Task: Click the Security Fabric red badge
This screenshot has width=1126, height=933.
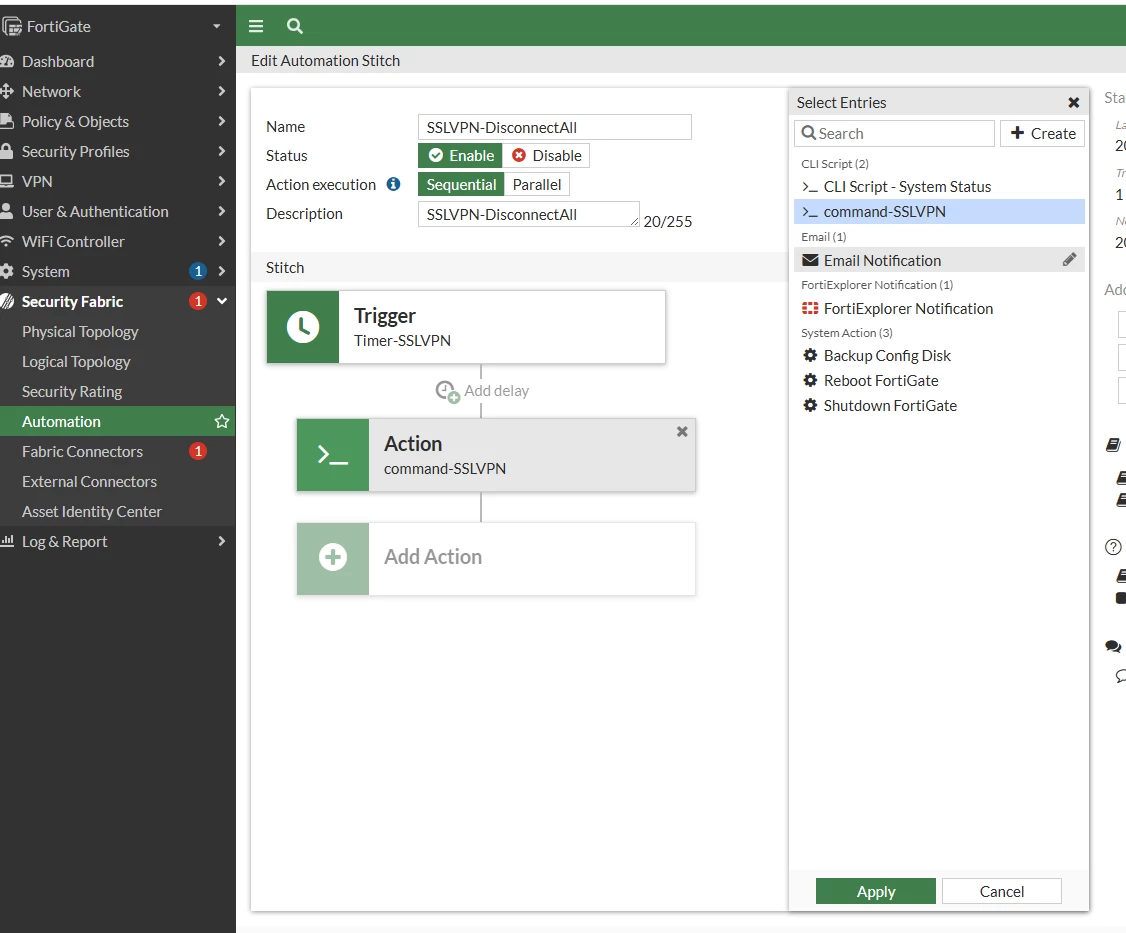Action: 198,302
